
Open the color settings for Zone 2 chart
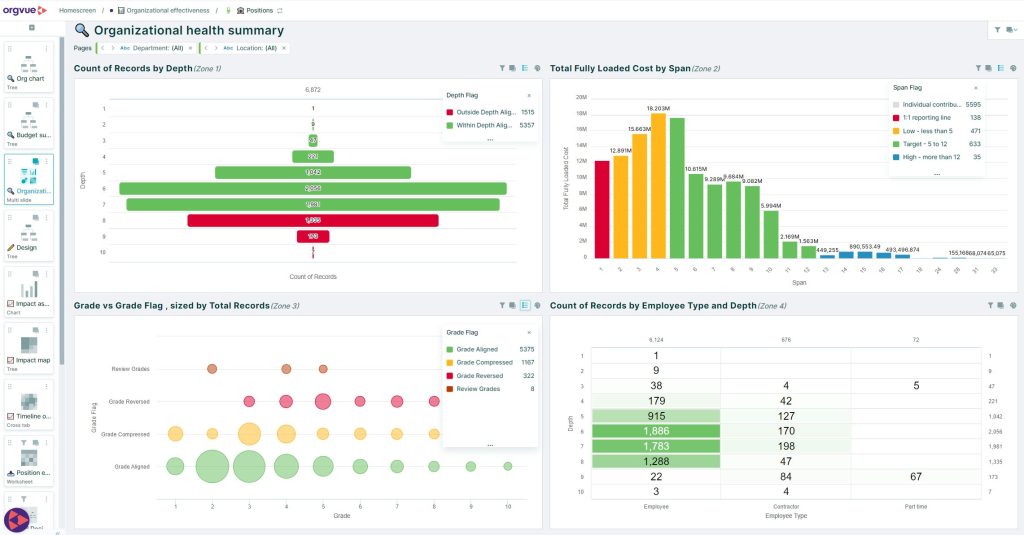(x=1013, y=68)
